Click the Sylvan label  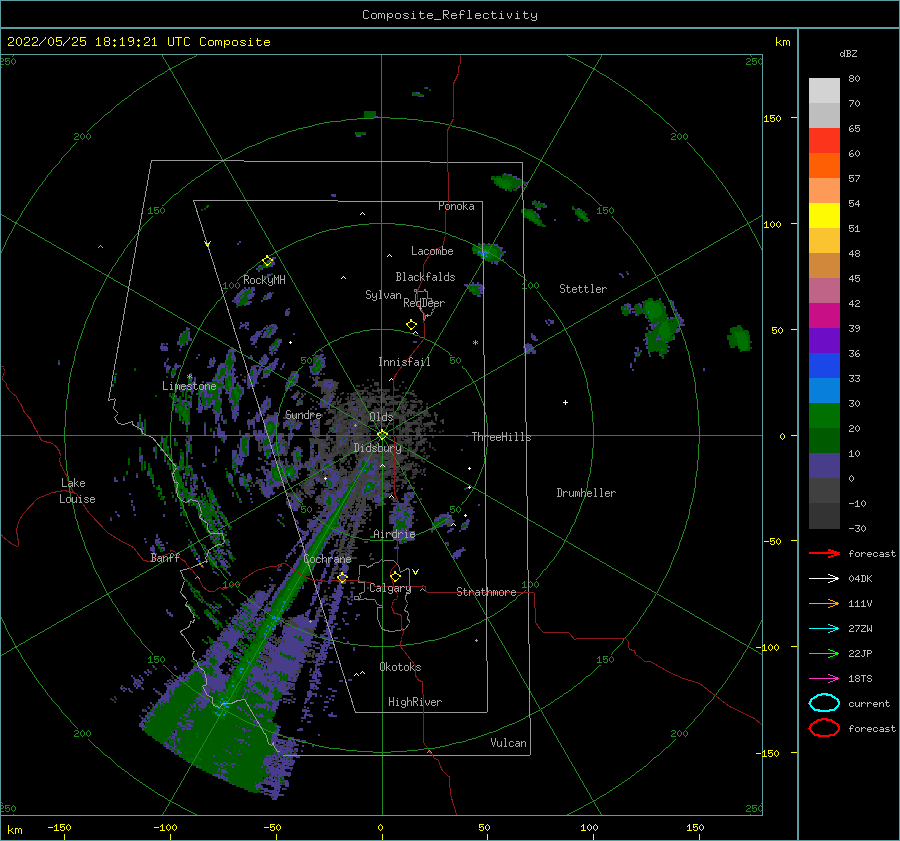pos(383,295)
